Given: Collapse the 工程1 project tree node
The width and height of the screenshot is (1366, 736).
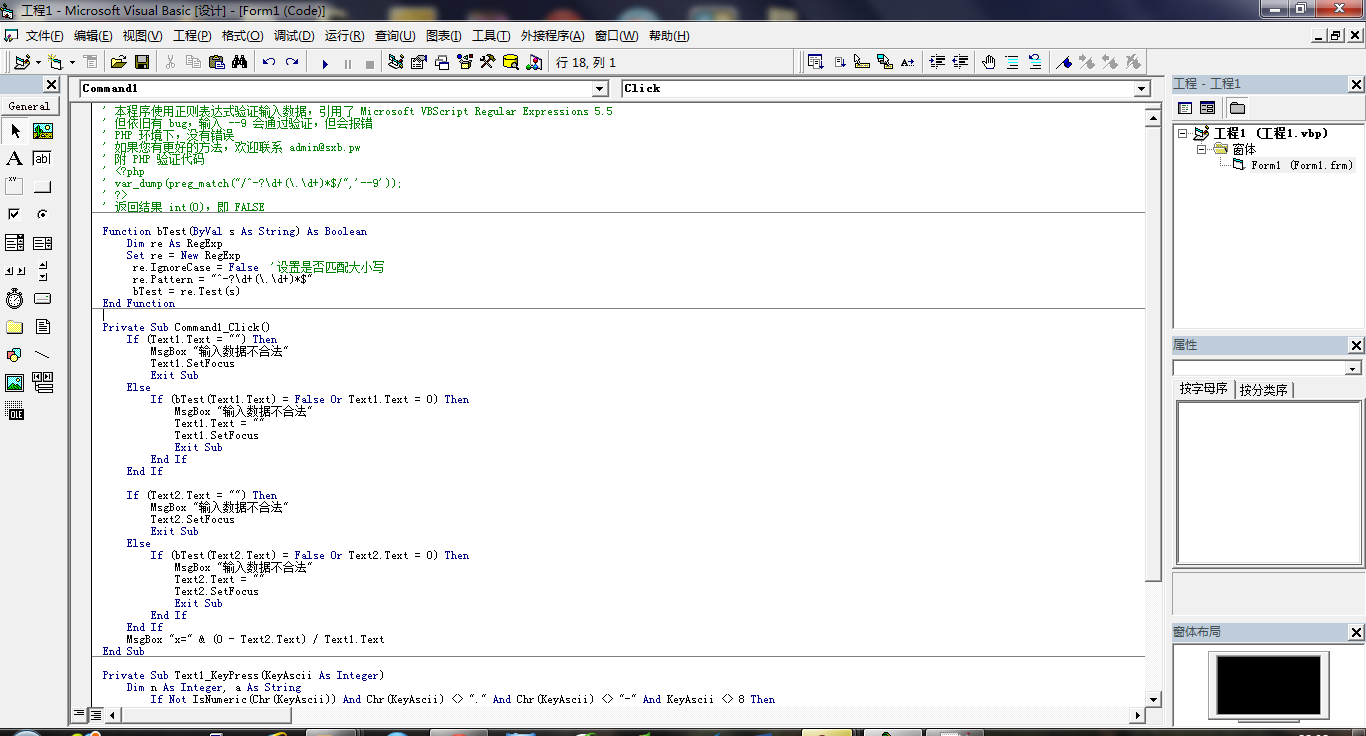Looking at the screenshot, I should pyautogui.click(x=1183, y=133).
